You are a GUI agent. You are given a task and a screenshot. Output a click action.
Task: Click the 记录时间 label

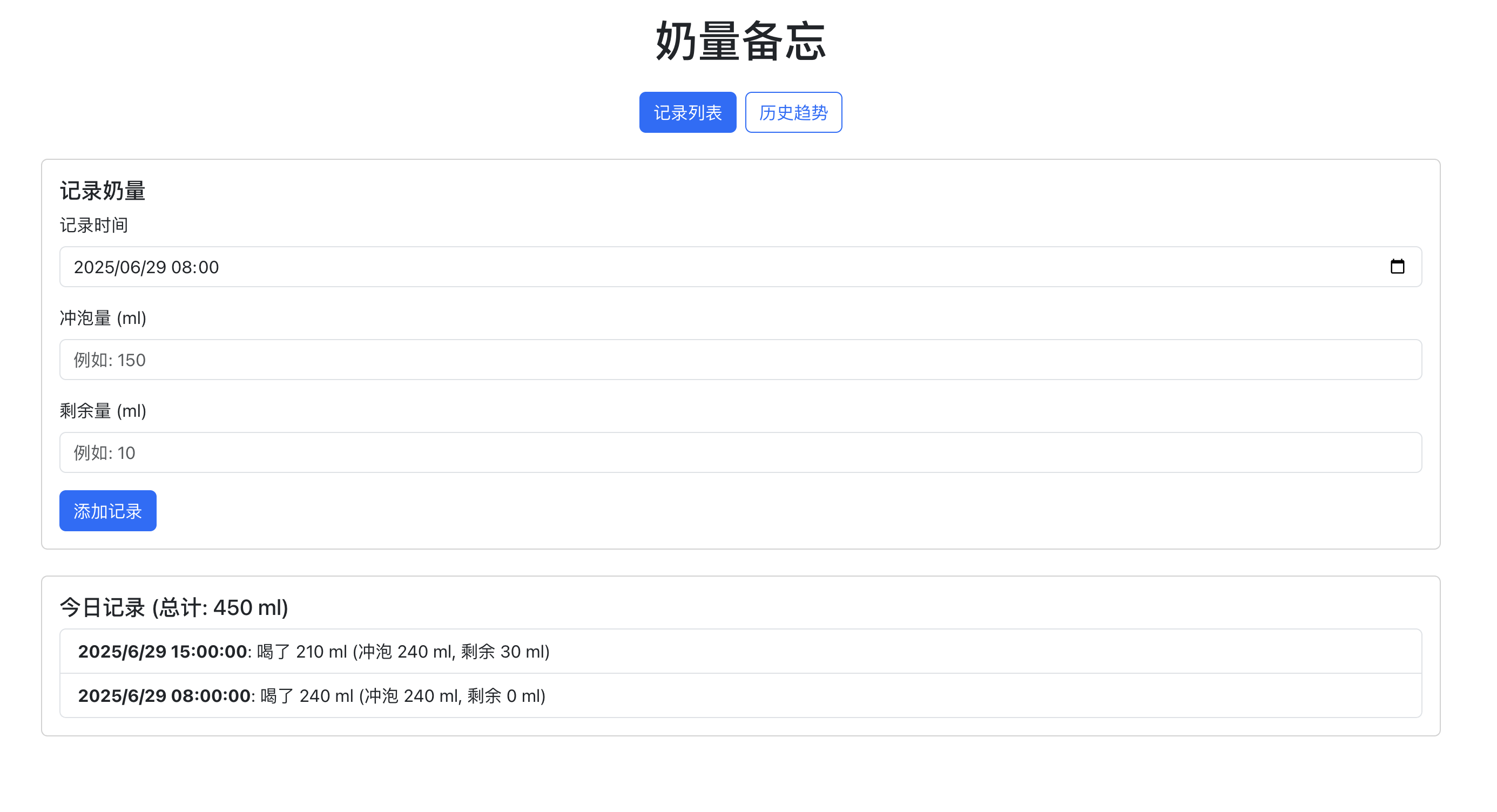point(93,225)
